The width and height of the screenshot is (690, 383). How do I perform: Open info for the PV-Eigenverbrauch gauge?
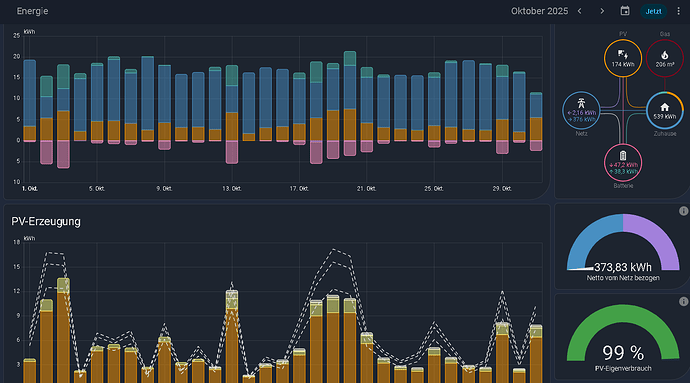tap(683, 302)
